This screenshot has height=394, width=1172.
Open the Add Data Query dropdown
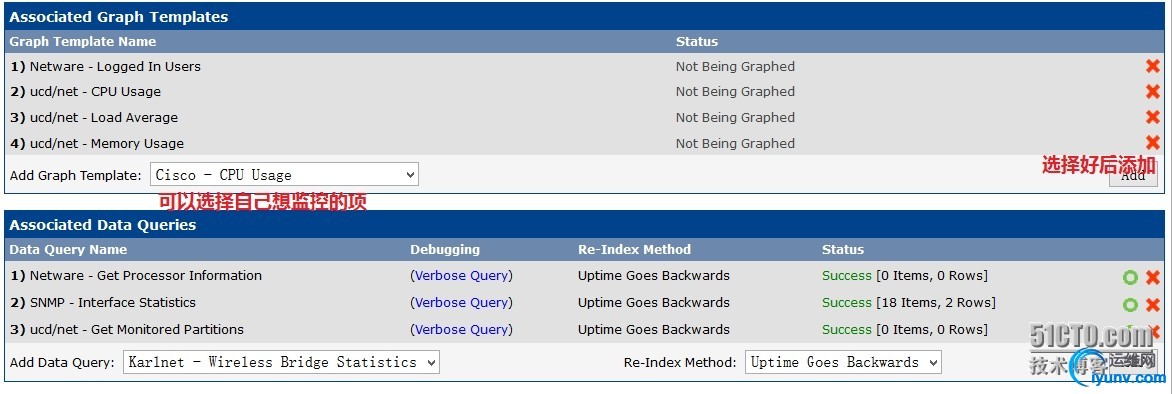[x=281, y=362]
